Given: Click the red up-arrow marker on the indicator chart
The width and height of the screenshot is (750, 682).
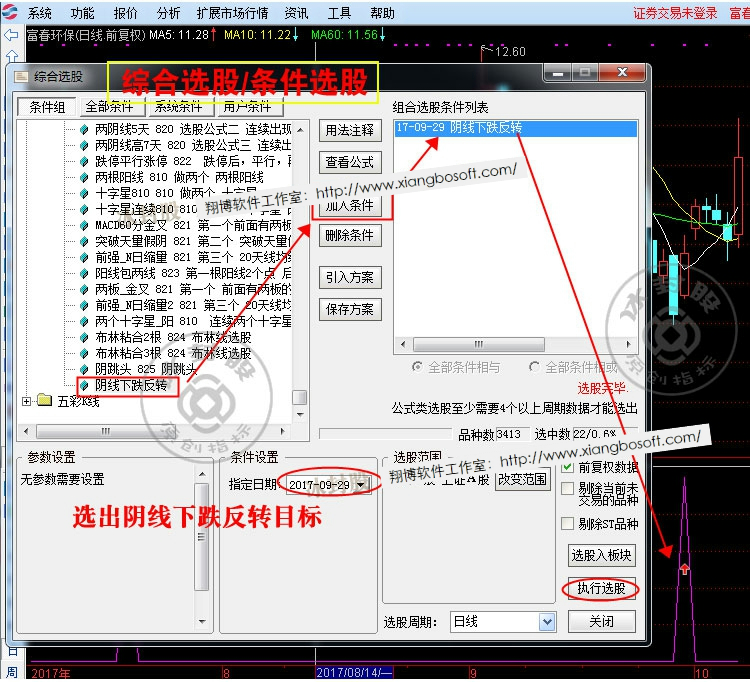Looking at the screenshot, I should pos(684,569).
